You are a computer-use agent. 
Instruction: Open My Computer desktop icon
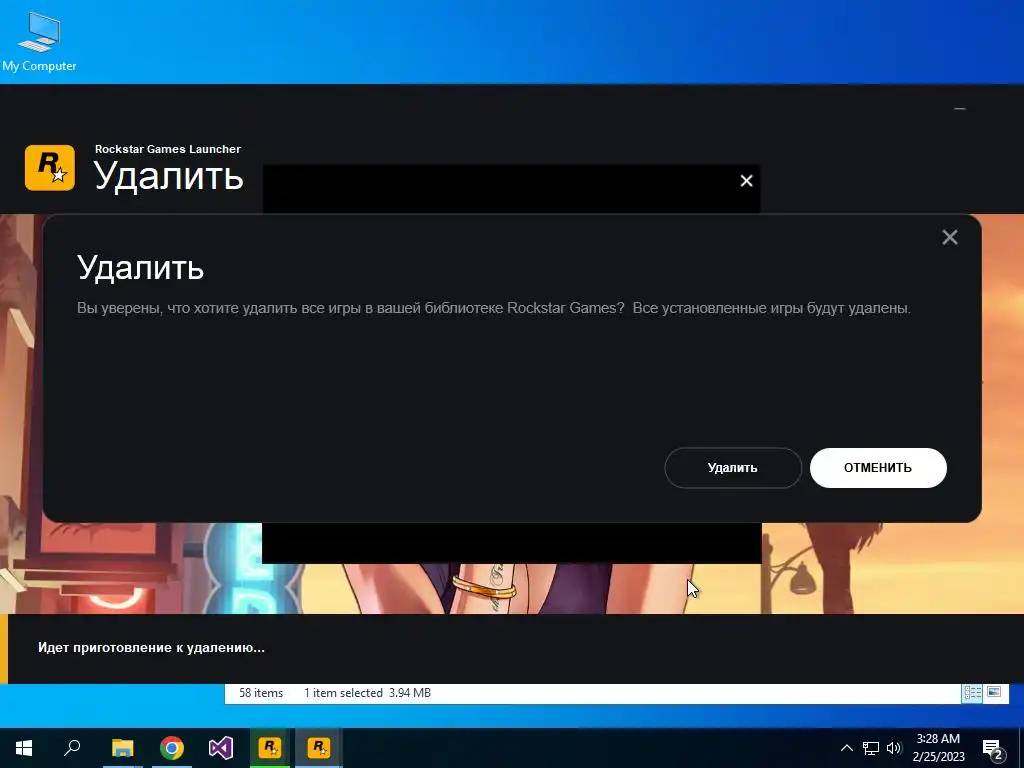(x=39, y=42)
